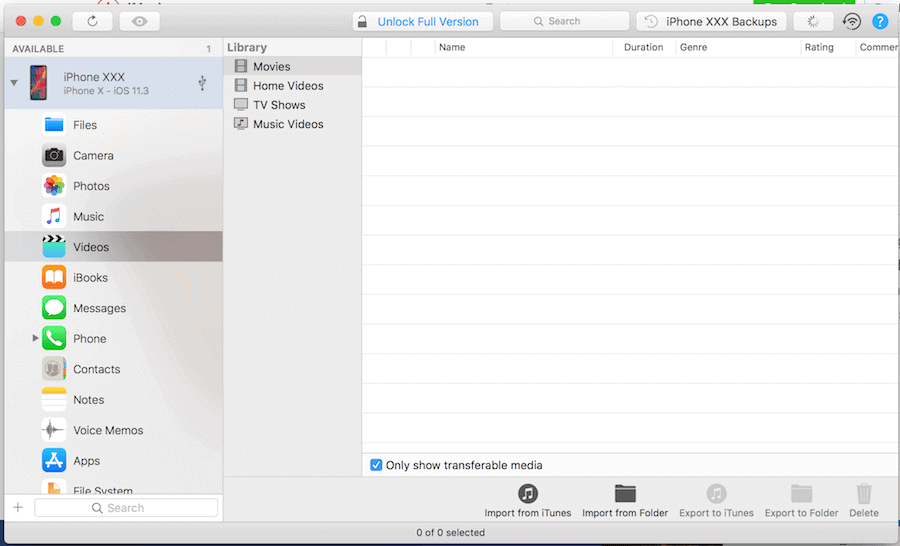Open the Music section

click(x=114, y=216)
